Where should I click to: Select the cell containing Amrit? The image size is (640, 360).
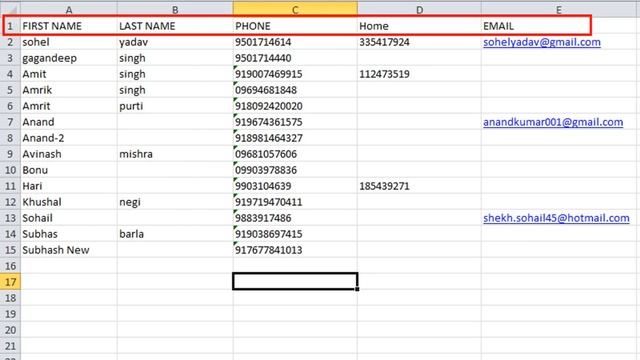69,106
